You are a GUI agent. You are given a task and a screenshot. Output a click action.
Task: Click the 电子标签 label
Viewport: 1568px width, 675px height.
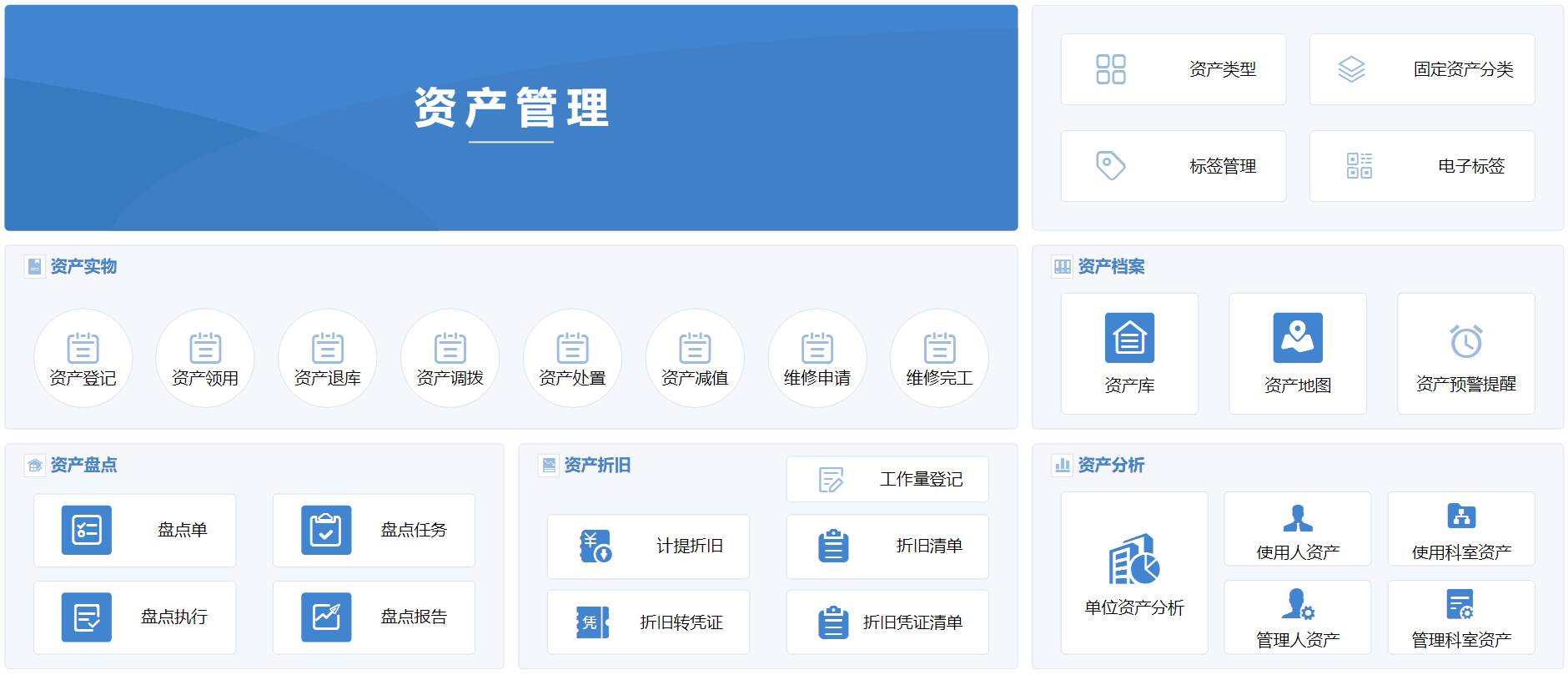click(x=1472, y=166)
